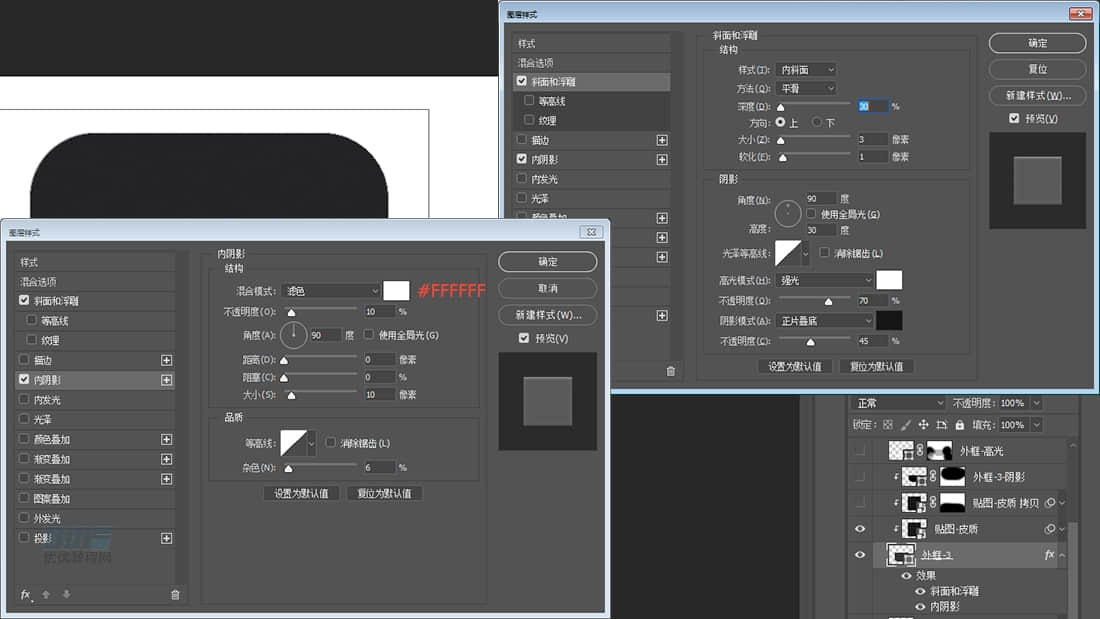
Task: Click the smart filter icon on layer 贴图-皮质
Action: pyautogui.click(x=1049, y=528)
